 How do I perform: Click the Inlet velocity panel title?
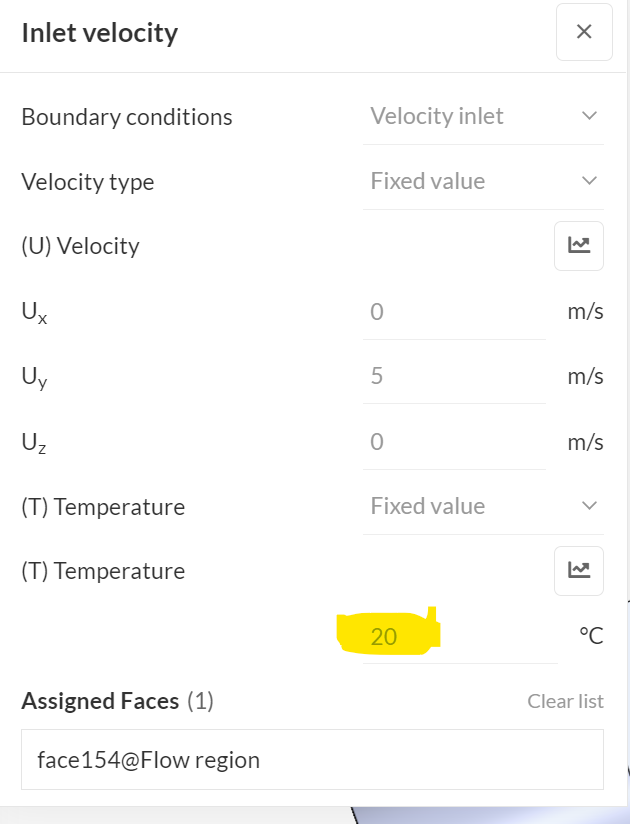click(x=99, y=33)
